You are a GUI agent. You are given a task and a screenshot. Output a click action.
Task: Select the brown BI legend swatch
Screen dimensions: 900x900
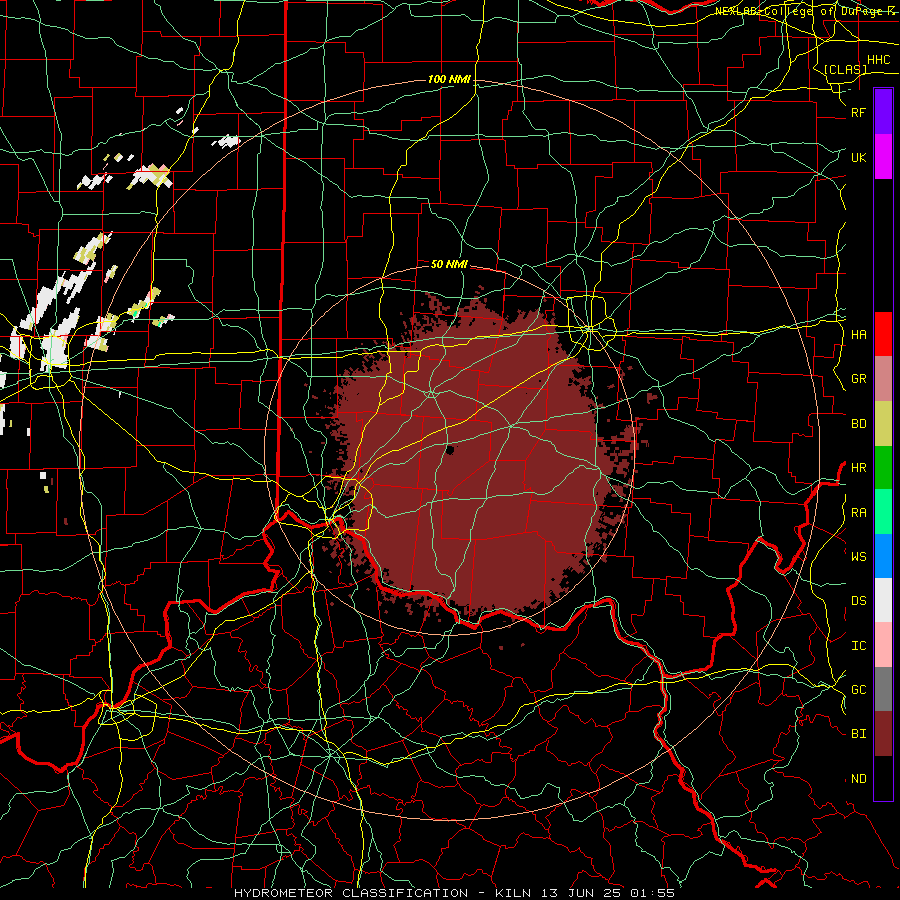pyautogui.click(x=883, y=734)
